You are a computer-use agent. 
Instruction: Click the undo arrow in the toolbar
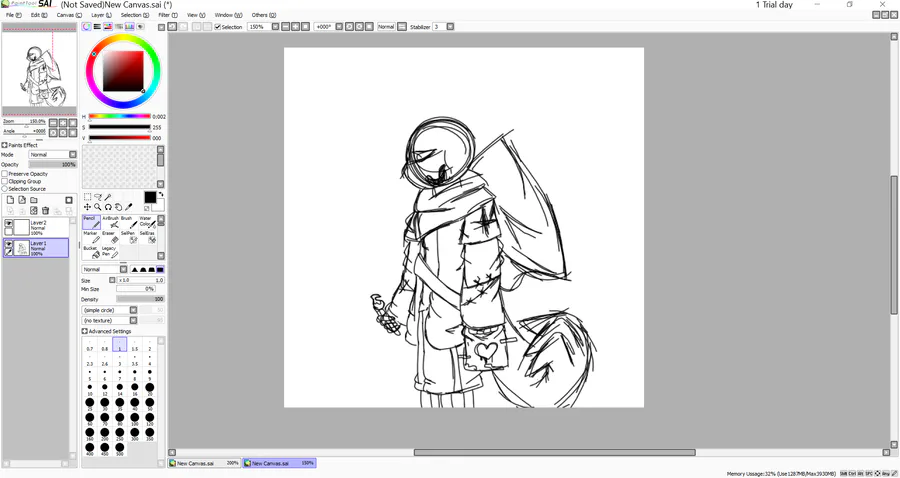pos(172,26)
